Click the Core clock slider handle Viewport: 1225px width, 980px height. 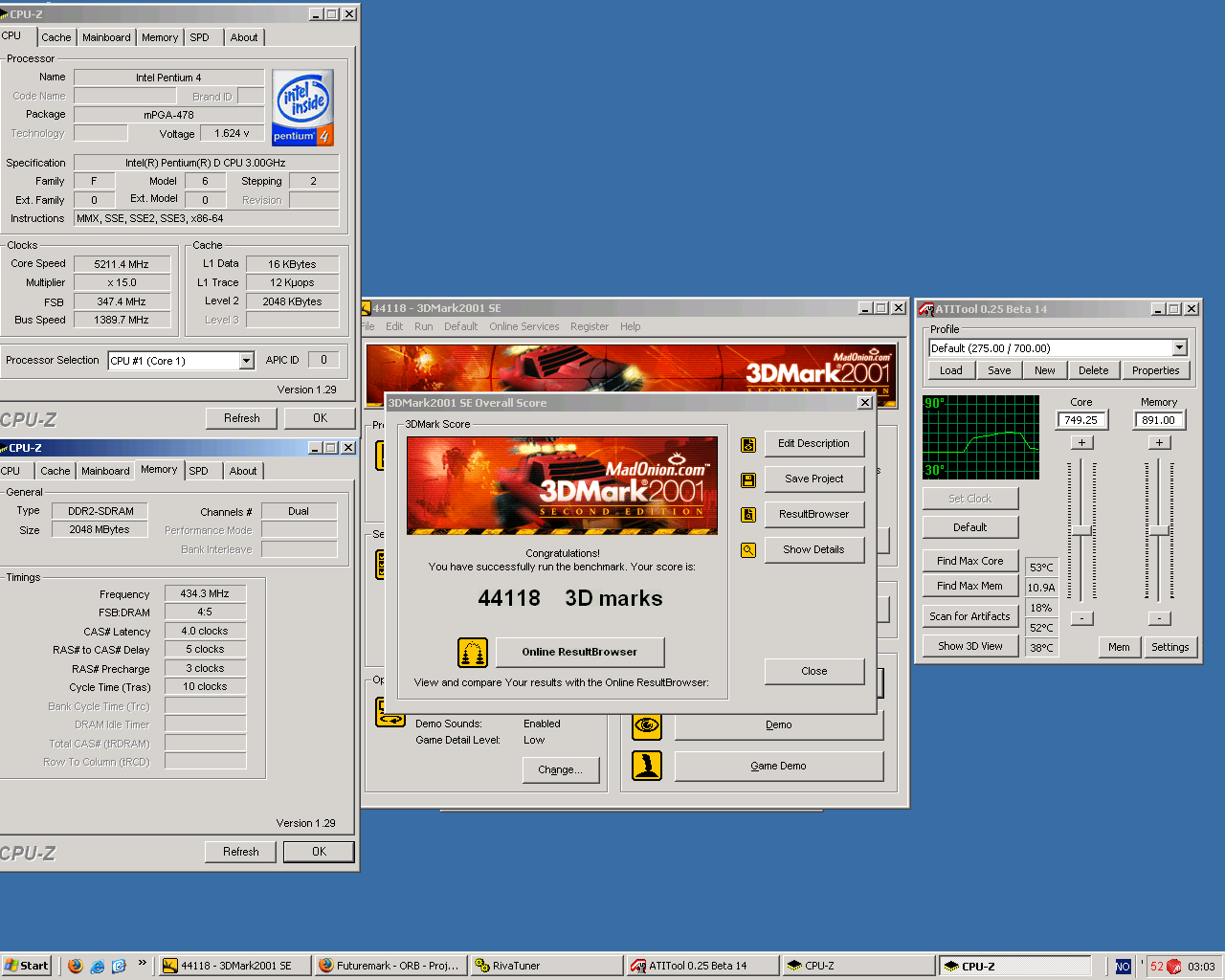tap(1081, 530)
